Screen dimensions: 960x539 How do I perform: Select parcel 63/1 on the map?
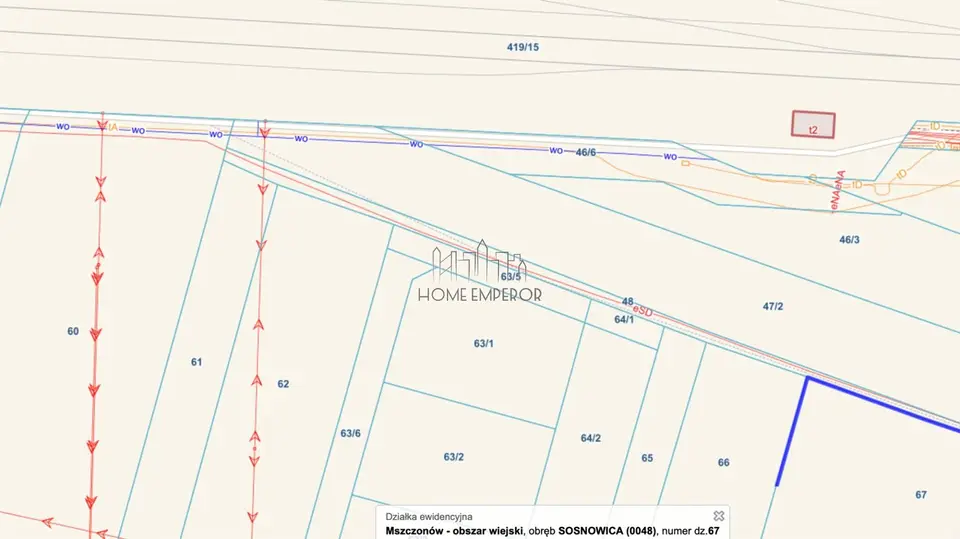[484, 344]
